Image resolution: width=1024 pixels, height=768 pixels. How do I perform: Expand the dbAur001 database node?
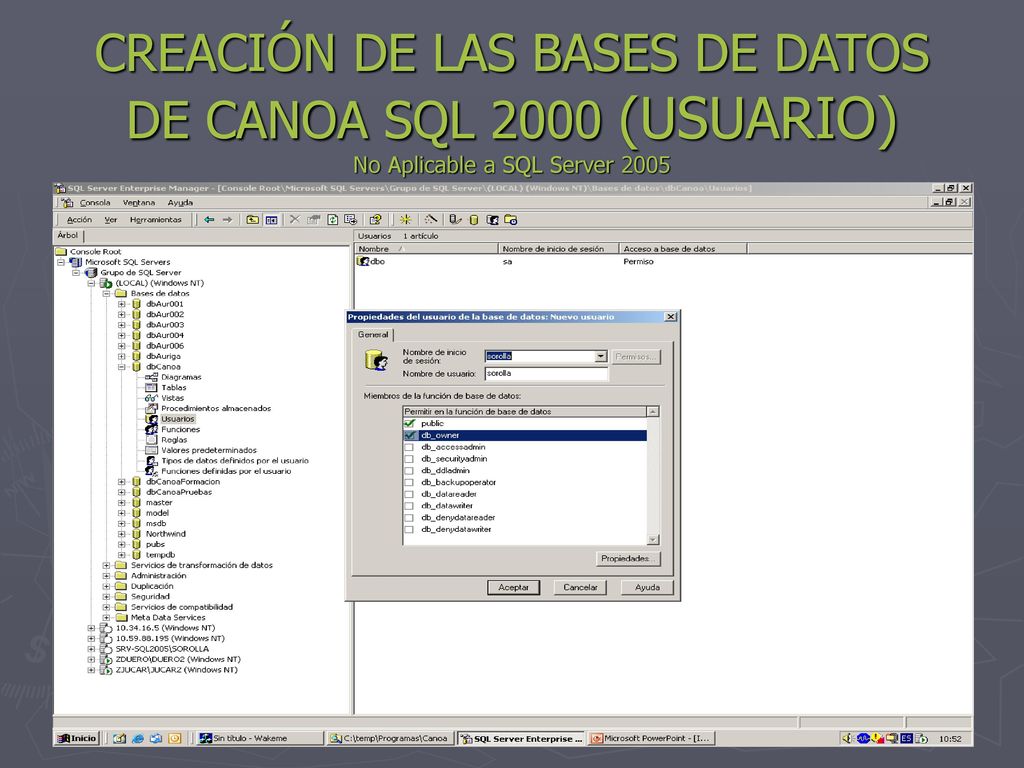pos(121,304)
